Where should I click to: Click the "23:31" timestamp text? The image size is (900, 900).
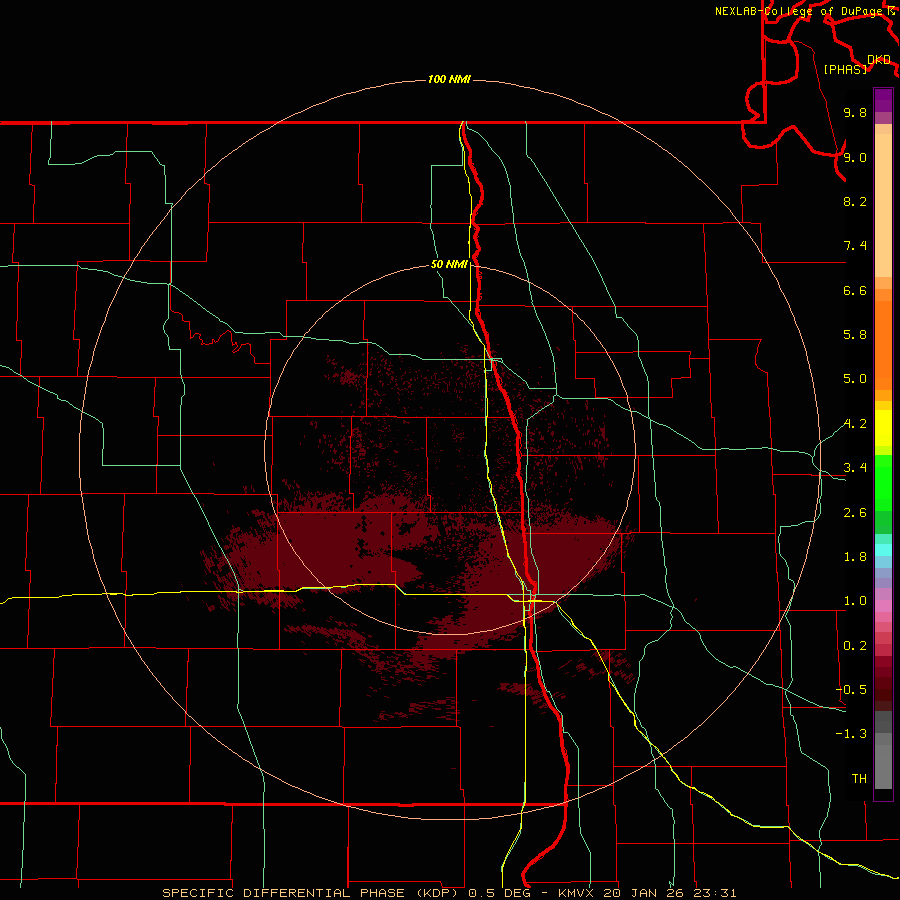(715, 893)
